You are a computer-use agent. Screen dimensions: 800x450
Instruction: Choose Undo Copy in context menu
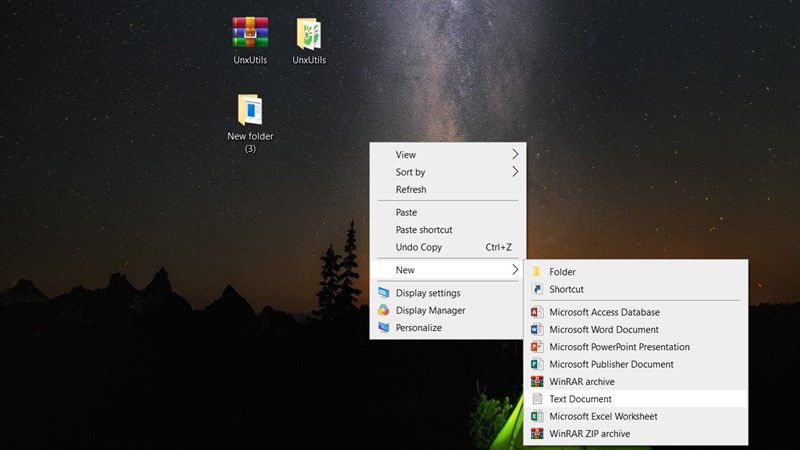coord(418,247)
